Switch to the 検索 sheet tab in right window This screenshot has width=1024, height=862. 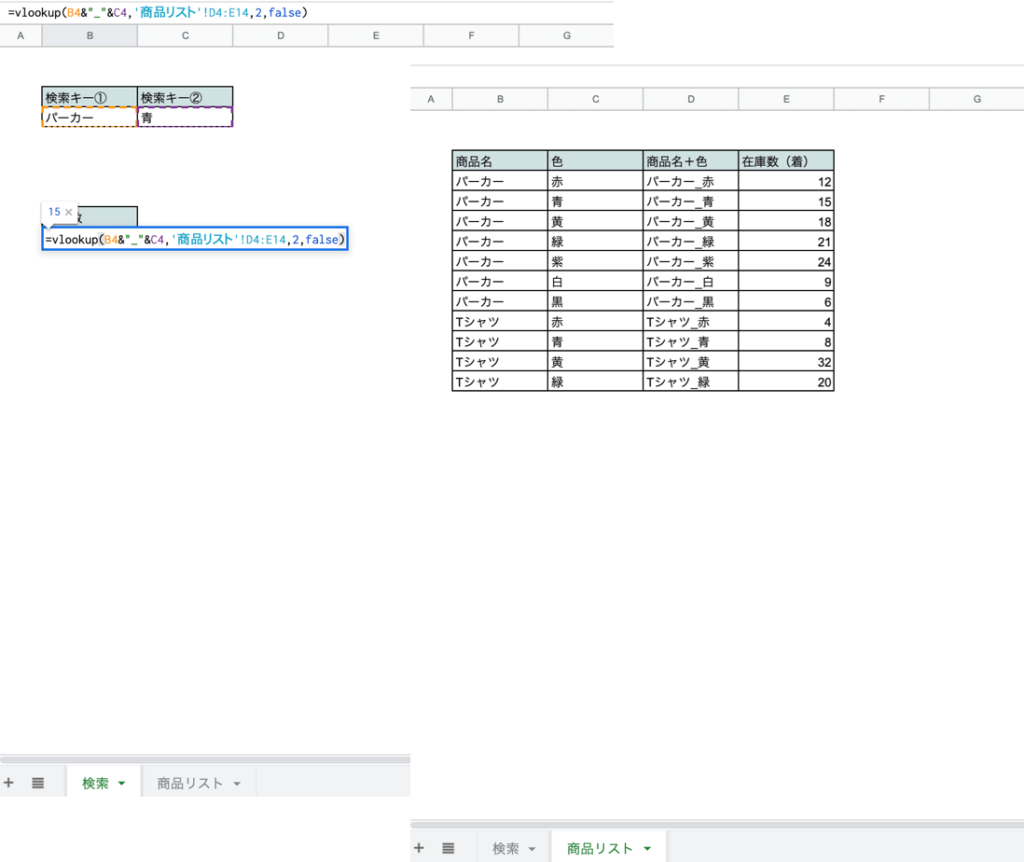coord(505,848)
